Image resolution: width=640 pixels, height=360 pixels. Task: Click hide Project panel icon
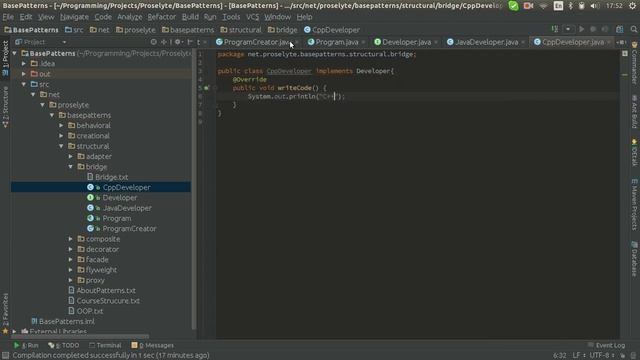click(190, 42)
